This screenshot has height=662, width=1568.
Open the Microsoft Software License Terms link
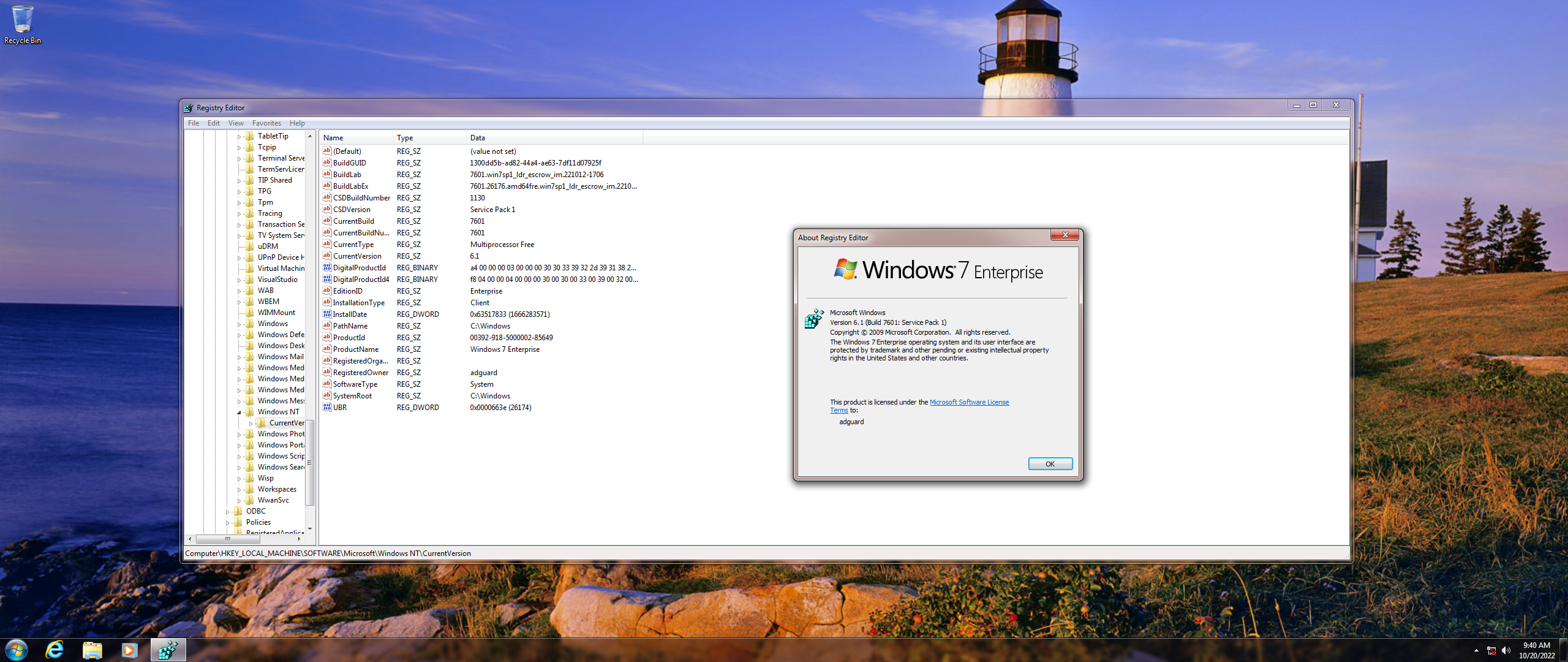[969, 402]
